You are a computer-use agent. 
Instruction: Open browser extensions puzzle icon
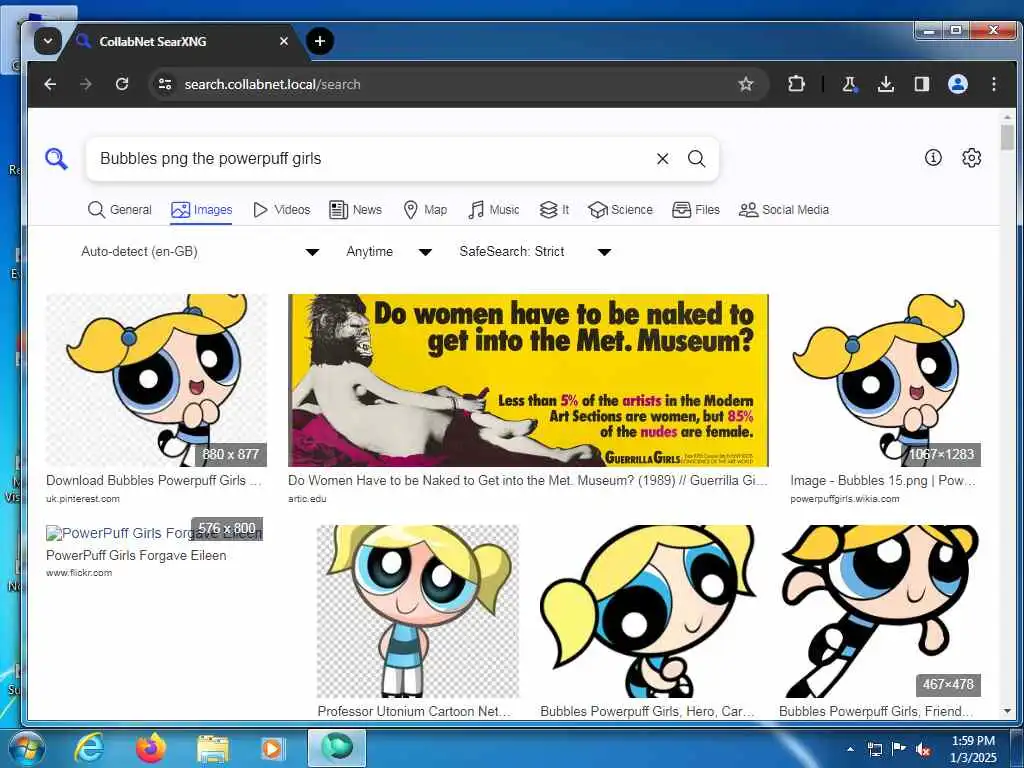click(x=796, y=84)
